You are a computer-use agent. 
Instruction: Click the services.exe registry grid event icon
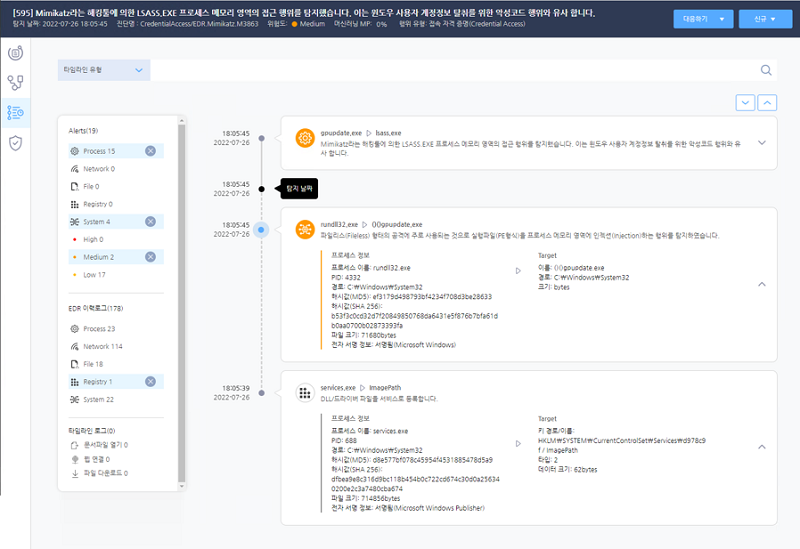point(305,393)
